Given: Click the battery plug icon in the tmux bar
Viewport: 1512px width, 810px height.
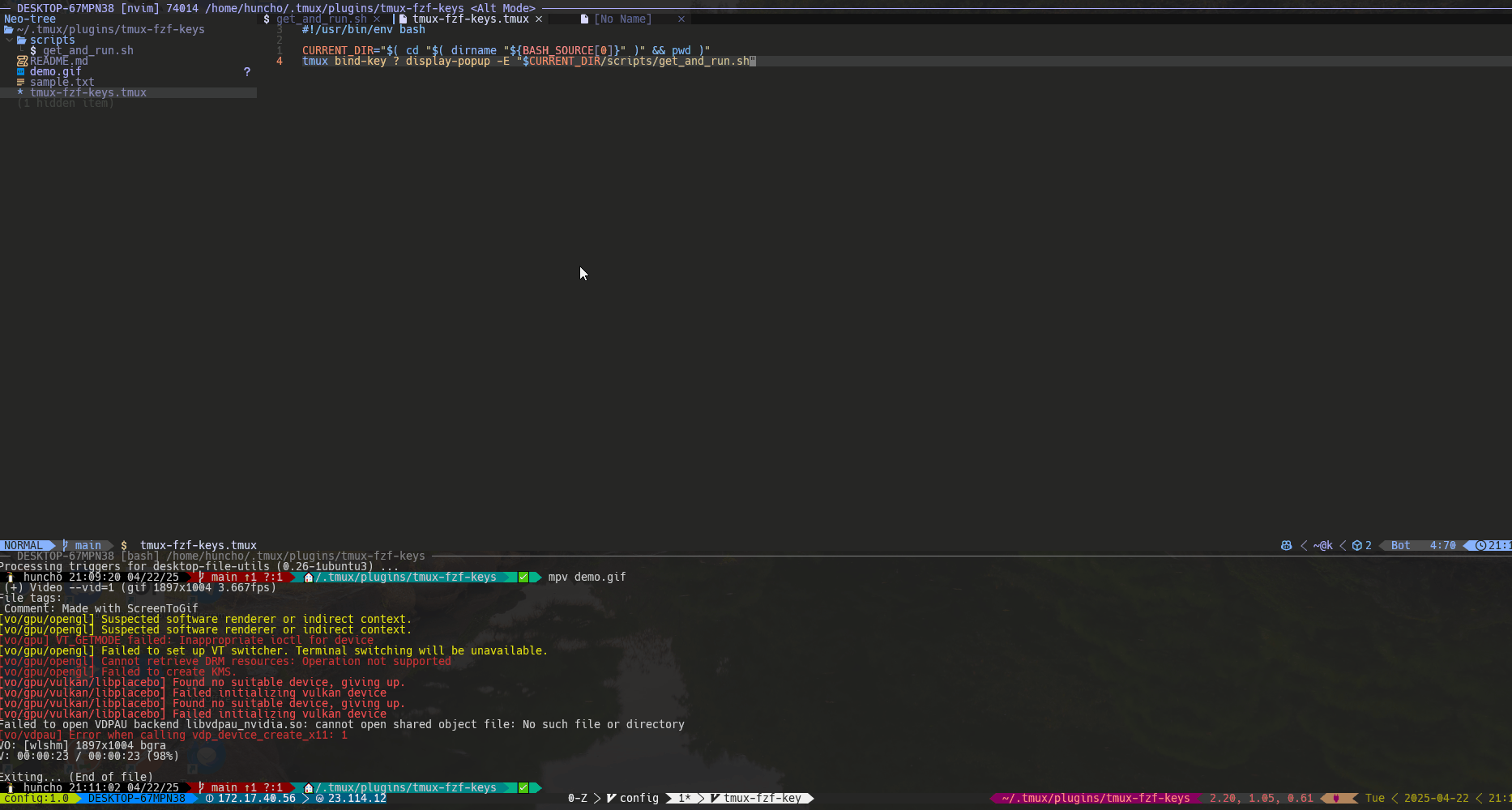Looking at the screenshot, I should coord(1336,798).
